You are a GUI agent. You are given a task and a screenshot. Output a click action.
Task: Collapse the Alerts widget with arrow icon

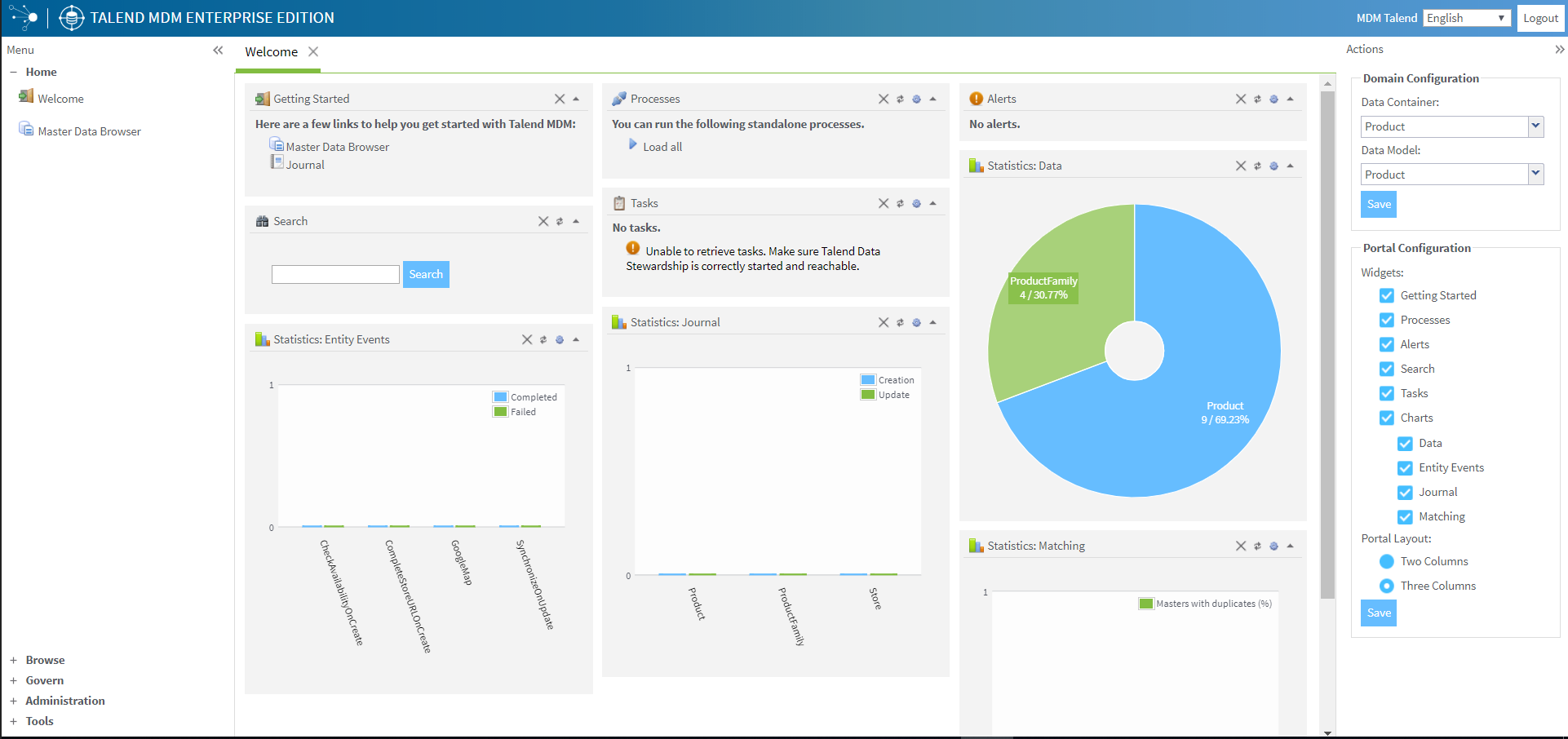[x=1290, y=99]
